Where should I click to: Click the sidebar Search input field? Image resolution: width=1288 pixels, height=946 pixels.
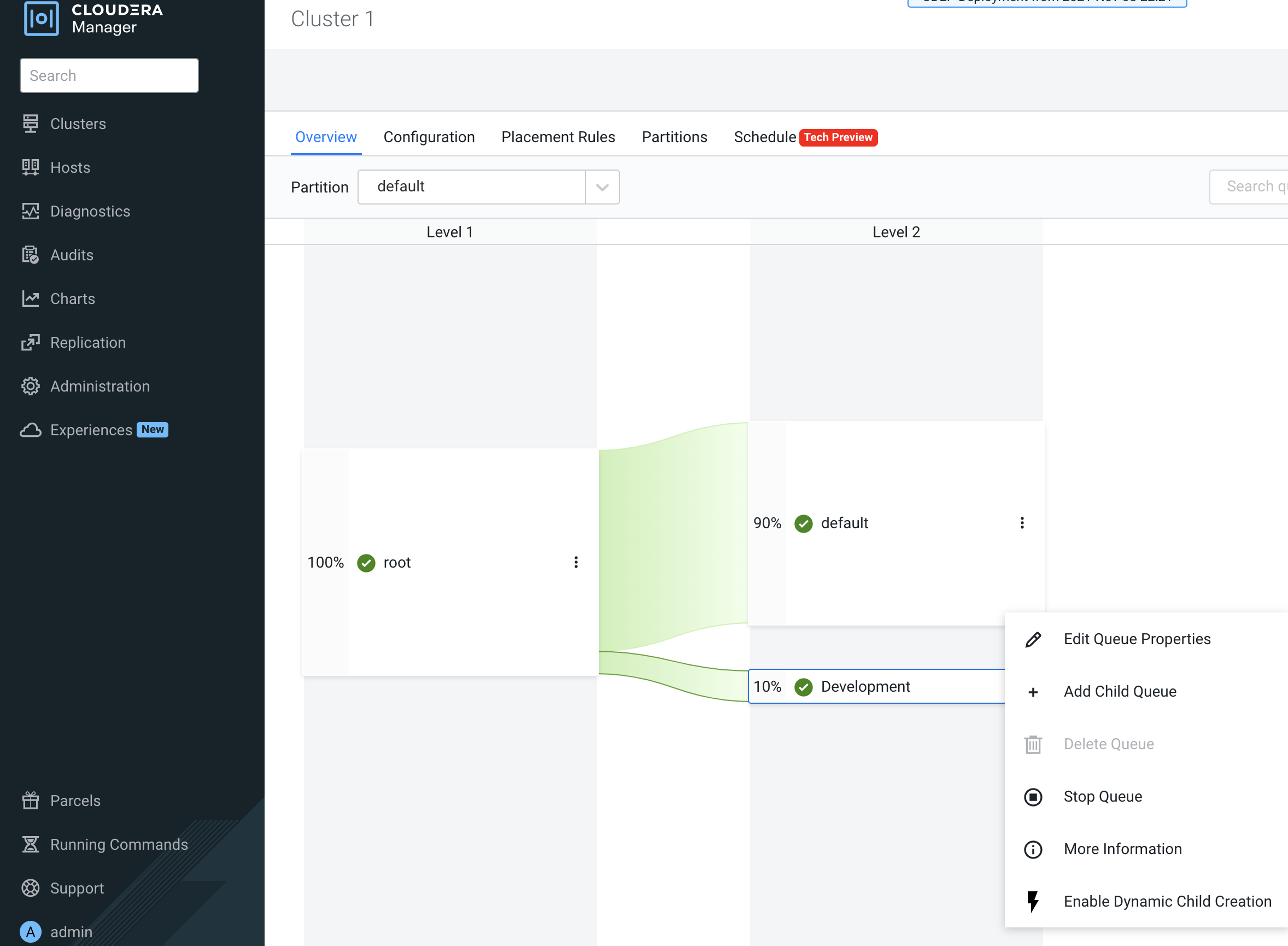point(109,75)
